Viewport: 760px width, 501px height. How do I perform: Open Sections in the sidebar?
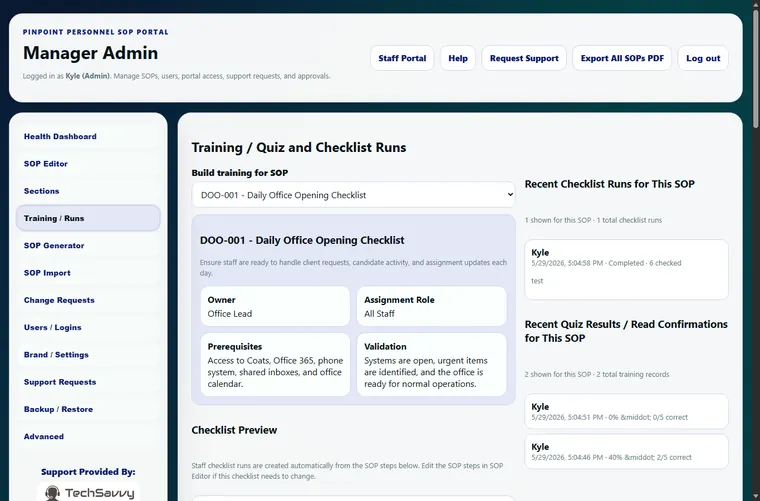[x=88, y=191]
